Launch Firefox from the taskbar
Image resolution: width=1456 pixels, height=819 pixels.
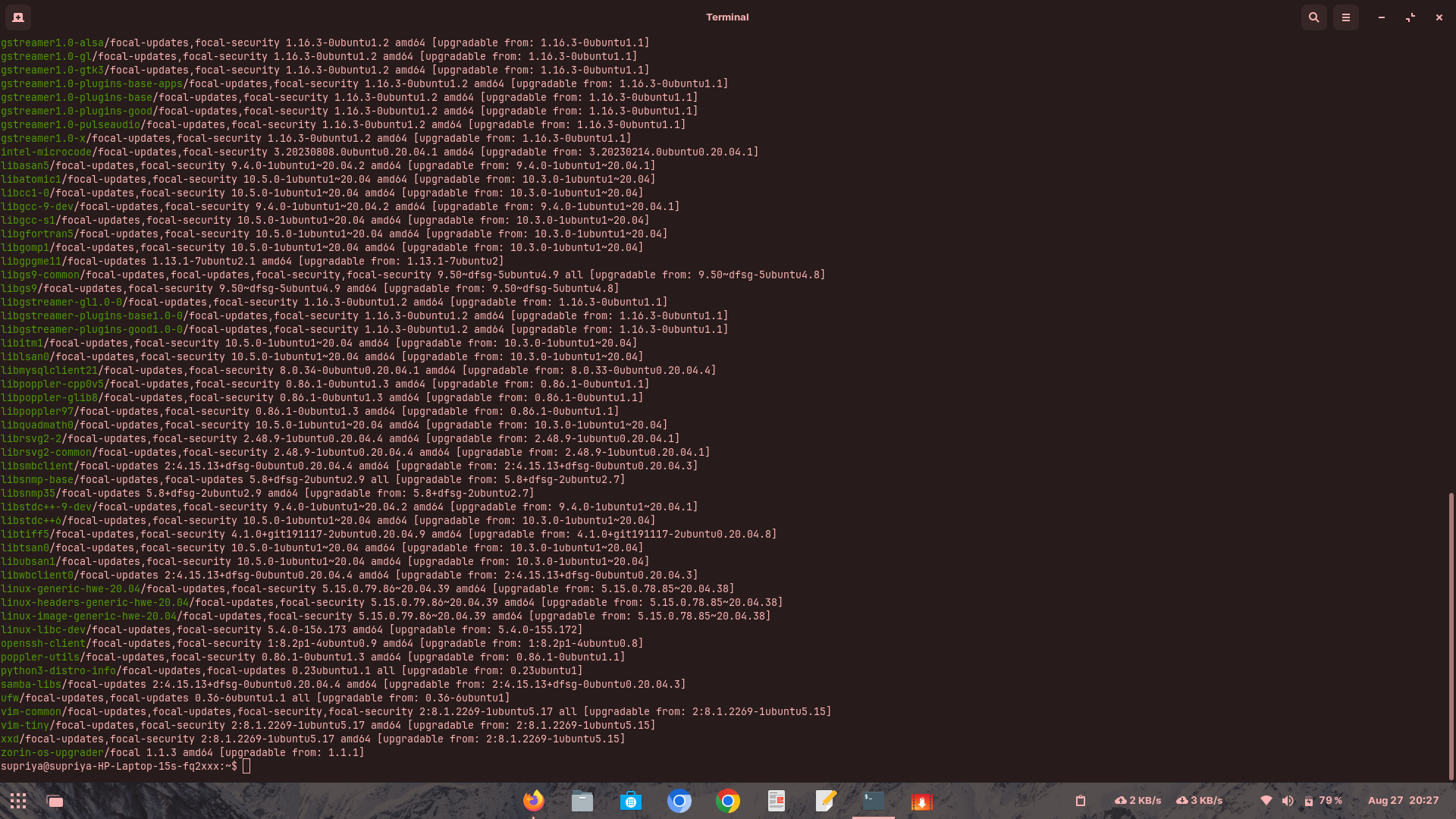click(534, 801)
